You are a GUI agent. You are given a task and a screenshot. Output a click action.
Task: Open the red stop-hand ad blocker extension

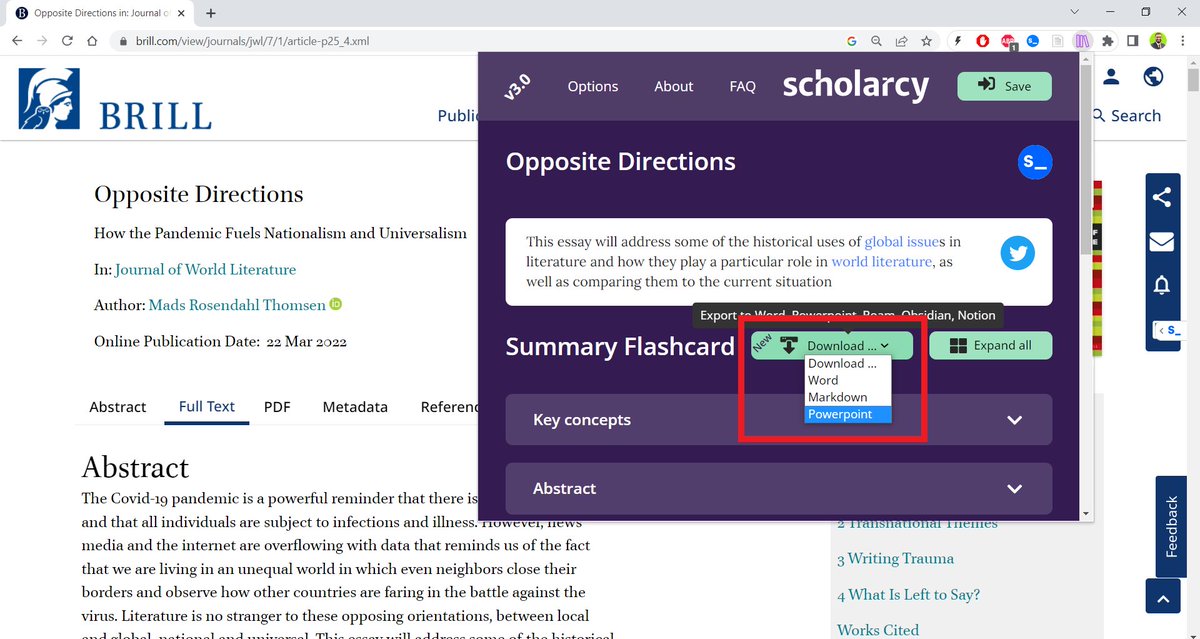(983, 41)
